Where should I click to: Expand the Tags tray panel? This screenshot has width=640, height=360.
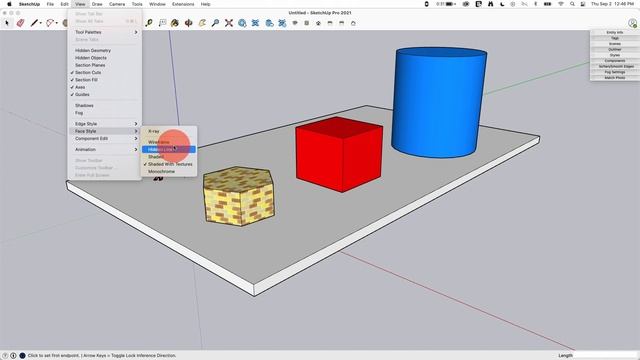click(614, 38)
